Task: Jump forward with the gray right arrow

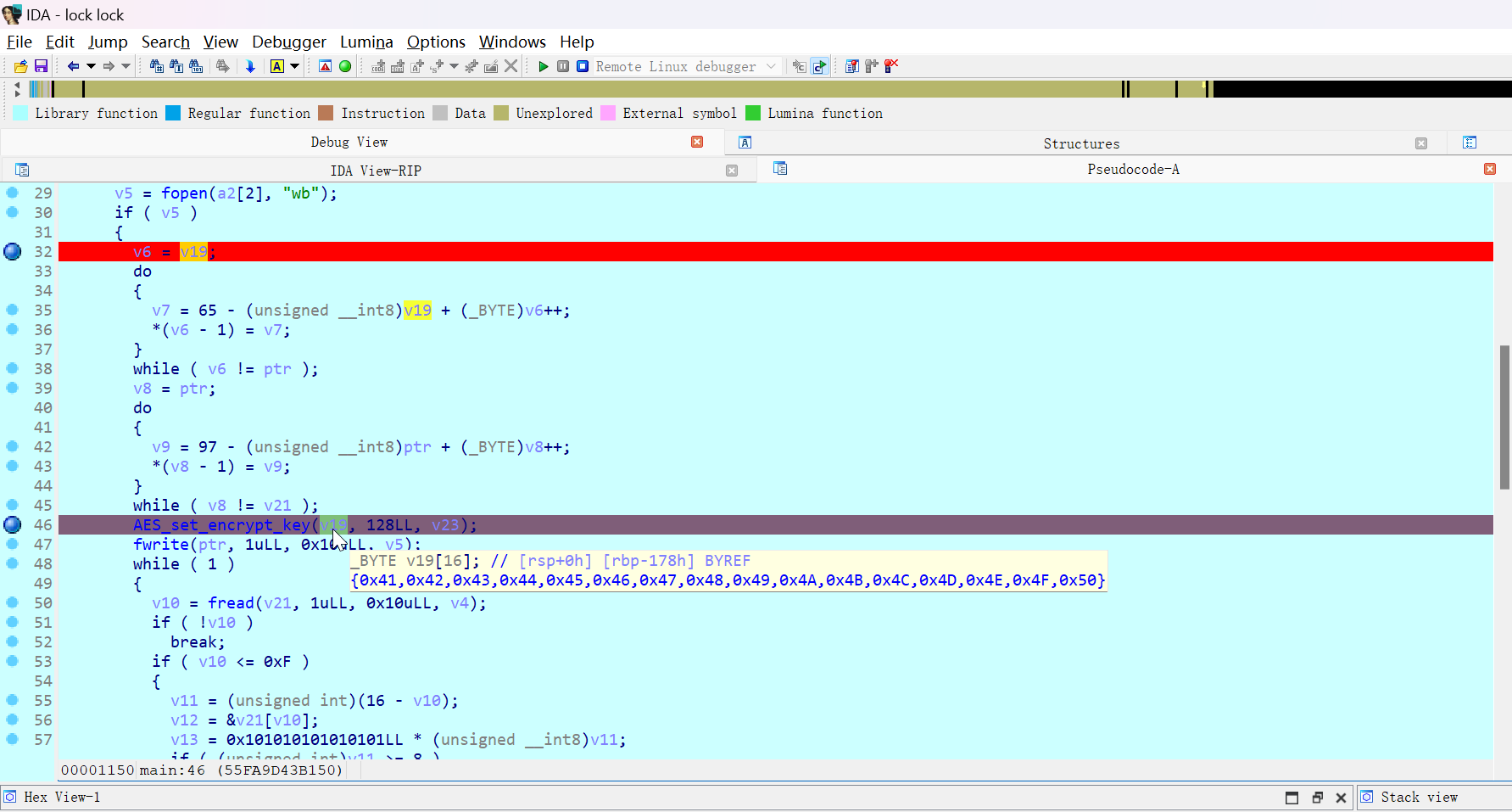Action: click(109, 66)
